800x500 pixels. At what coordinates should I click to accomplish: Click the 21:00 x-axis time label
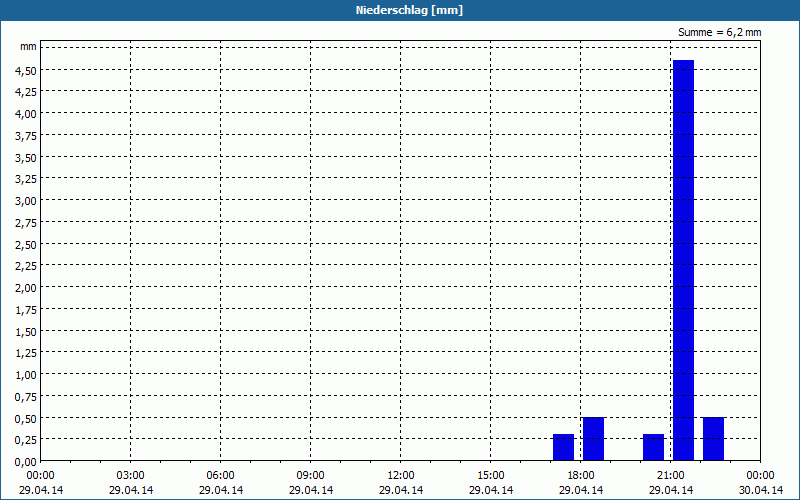(x=671, y=476)
